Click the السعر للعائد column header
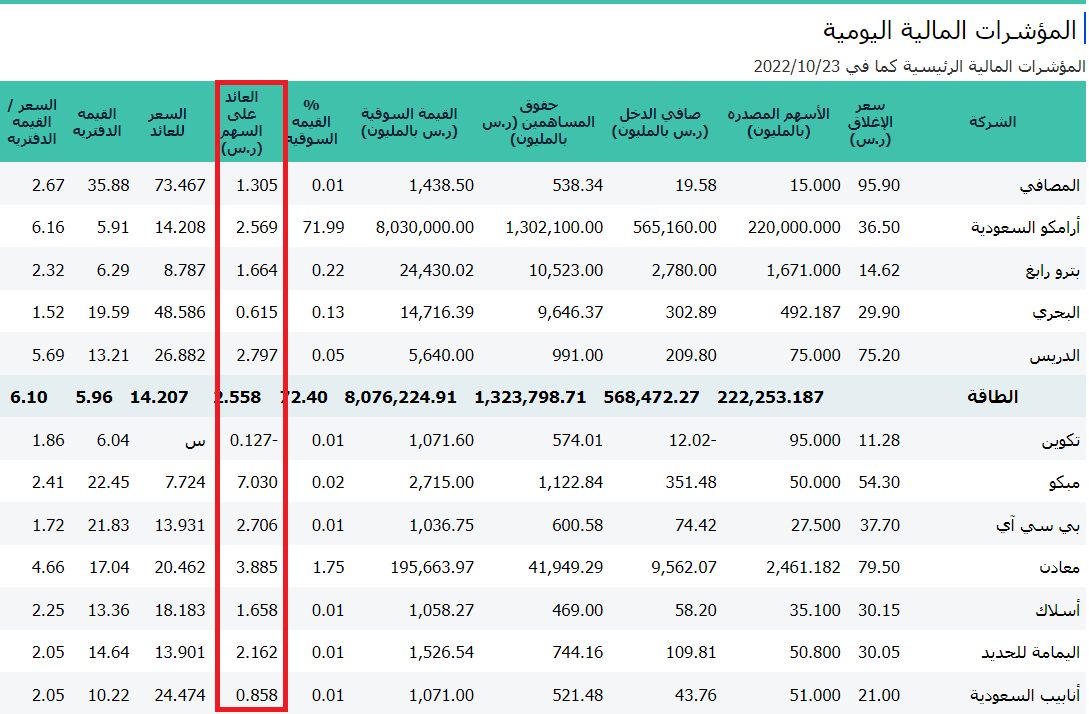 167,122
